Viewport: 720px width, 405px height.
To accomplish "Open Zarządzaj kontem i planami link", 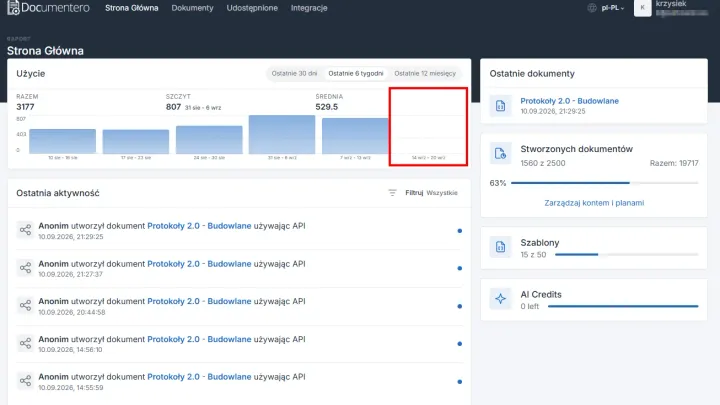I will tap(594, 203).
